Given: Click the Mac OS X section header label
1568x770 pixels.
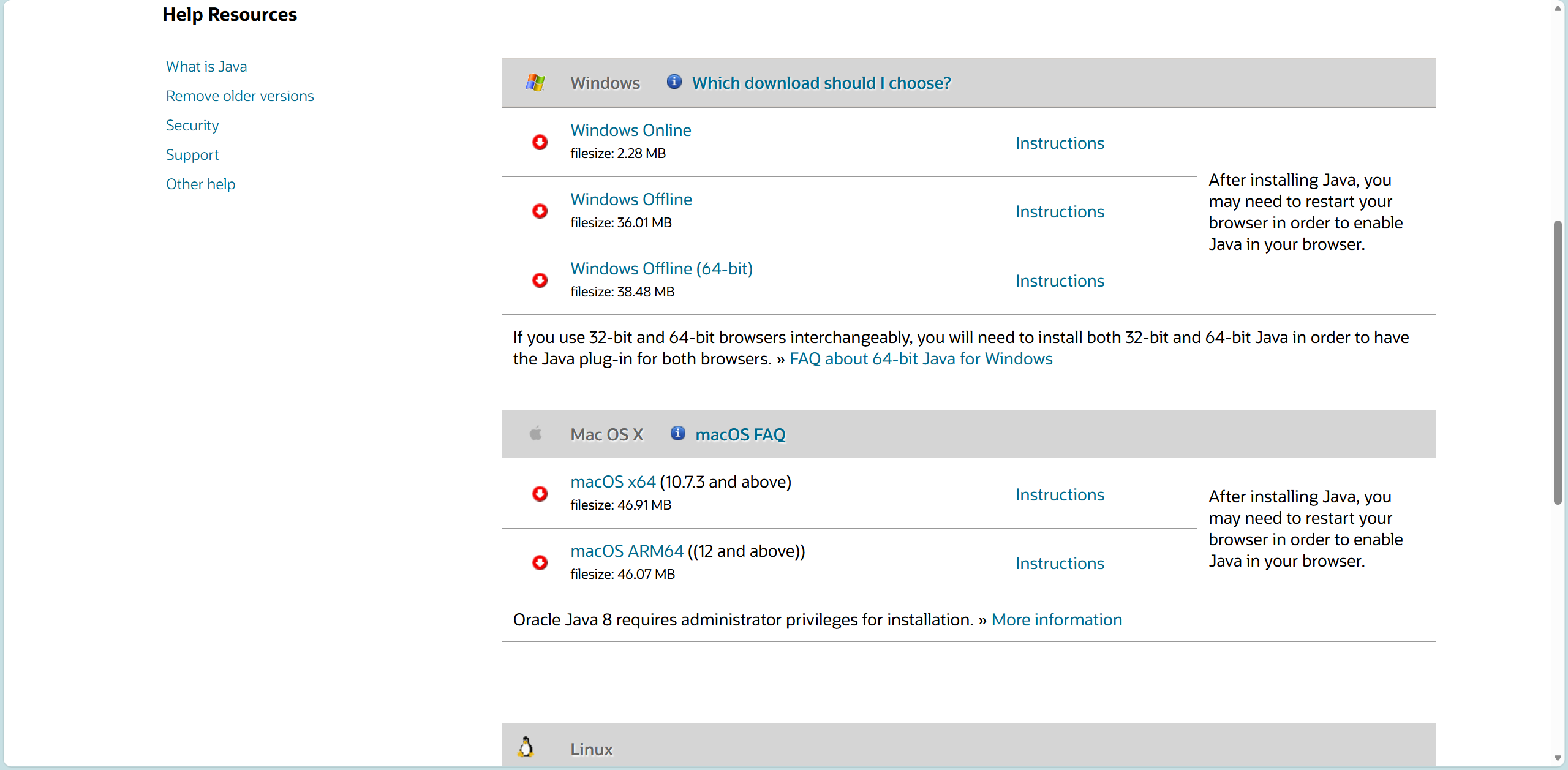Looking at the screenshot, I should pos(607,435).
